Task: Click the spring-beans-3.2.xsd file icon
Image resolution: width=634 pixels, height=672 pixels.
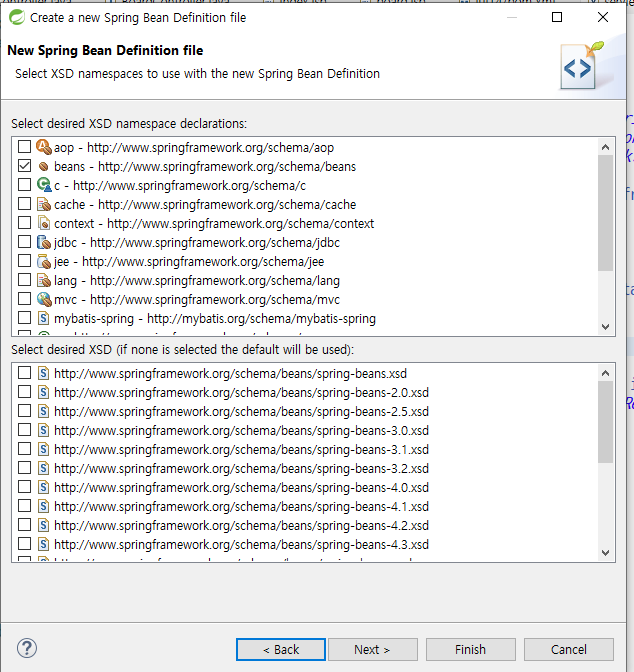Action: click(x=43, y=468)
